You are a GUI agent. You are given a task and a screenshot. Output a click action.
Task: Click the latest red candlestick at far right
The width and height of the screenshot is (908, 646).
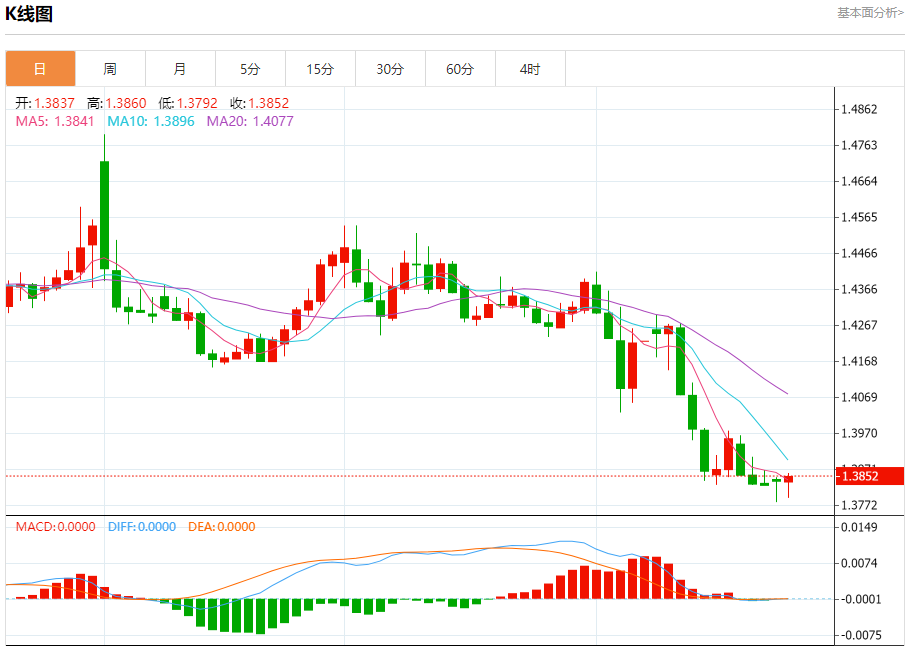(x=788, y=479)
